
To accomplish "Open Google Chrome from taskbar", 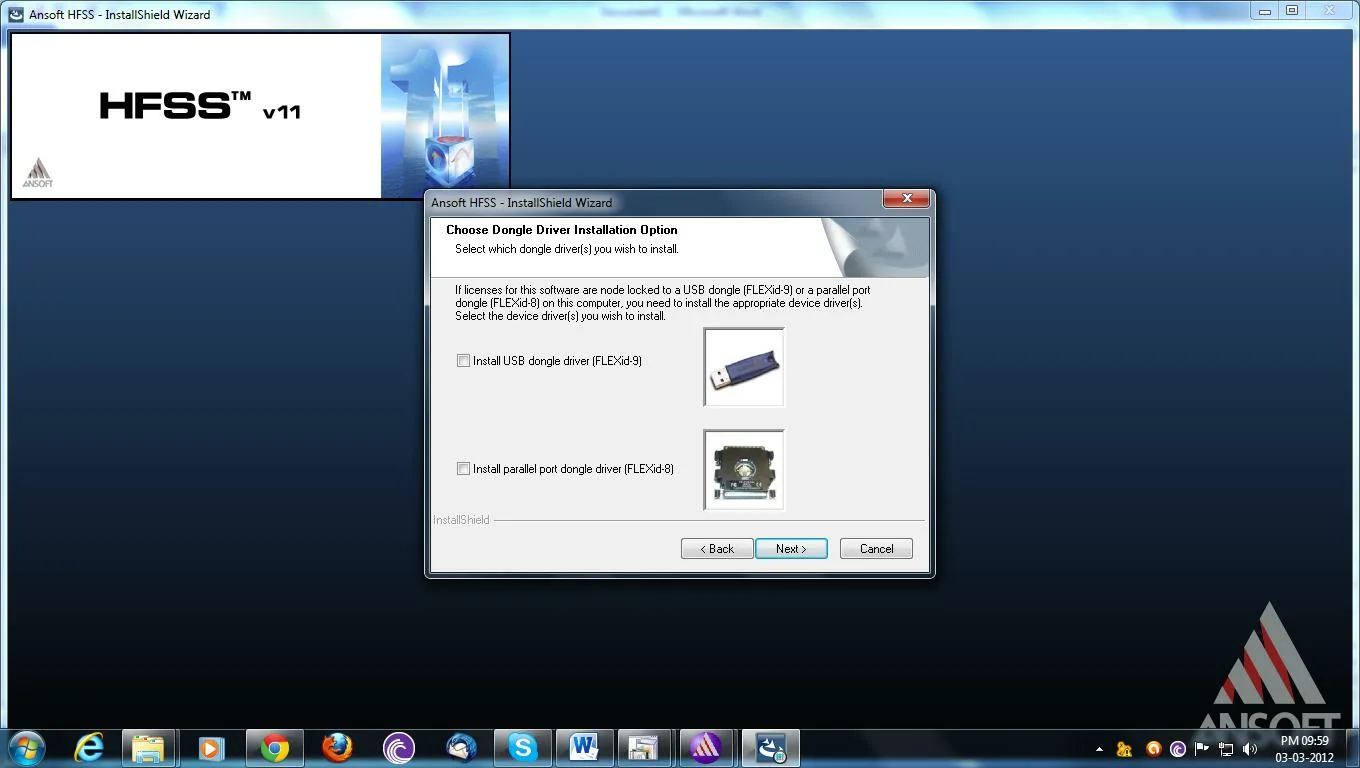I will [x=275, y=748].
